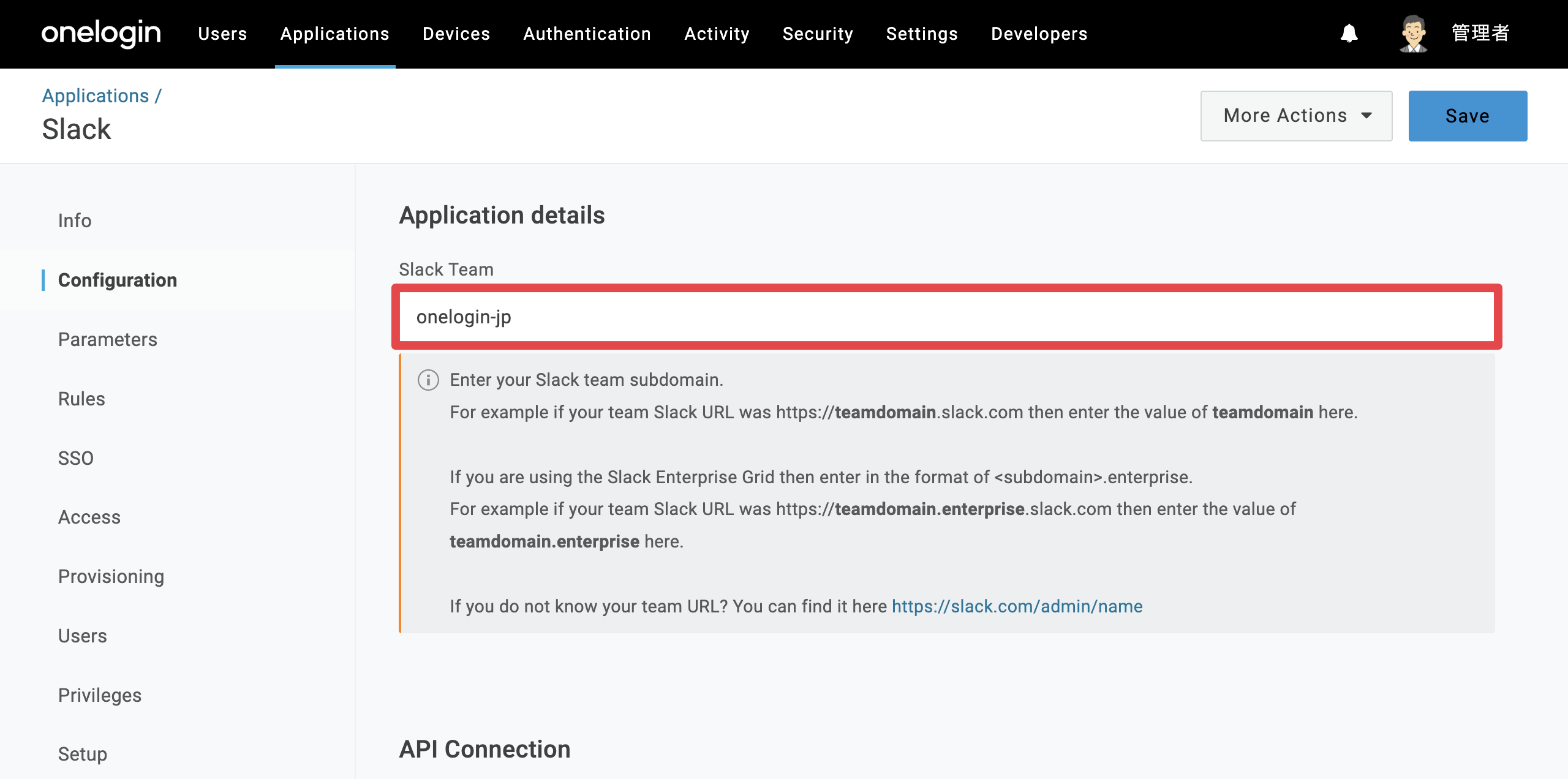Open the Users menu in top navigation
The image size is (1568, 779).
coord(222,34)
